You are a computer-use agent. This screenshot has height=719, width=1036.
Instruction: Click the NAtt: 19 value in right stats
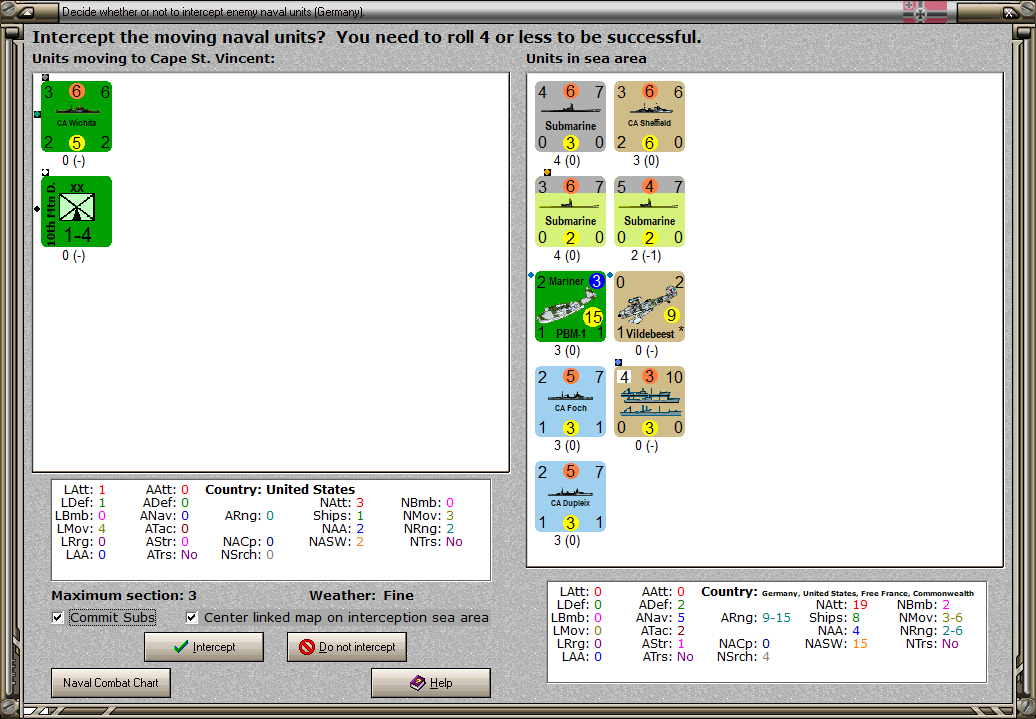[841, 605]
